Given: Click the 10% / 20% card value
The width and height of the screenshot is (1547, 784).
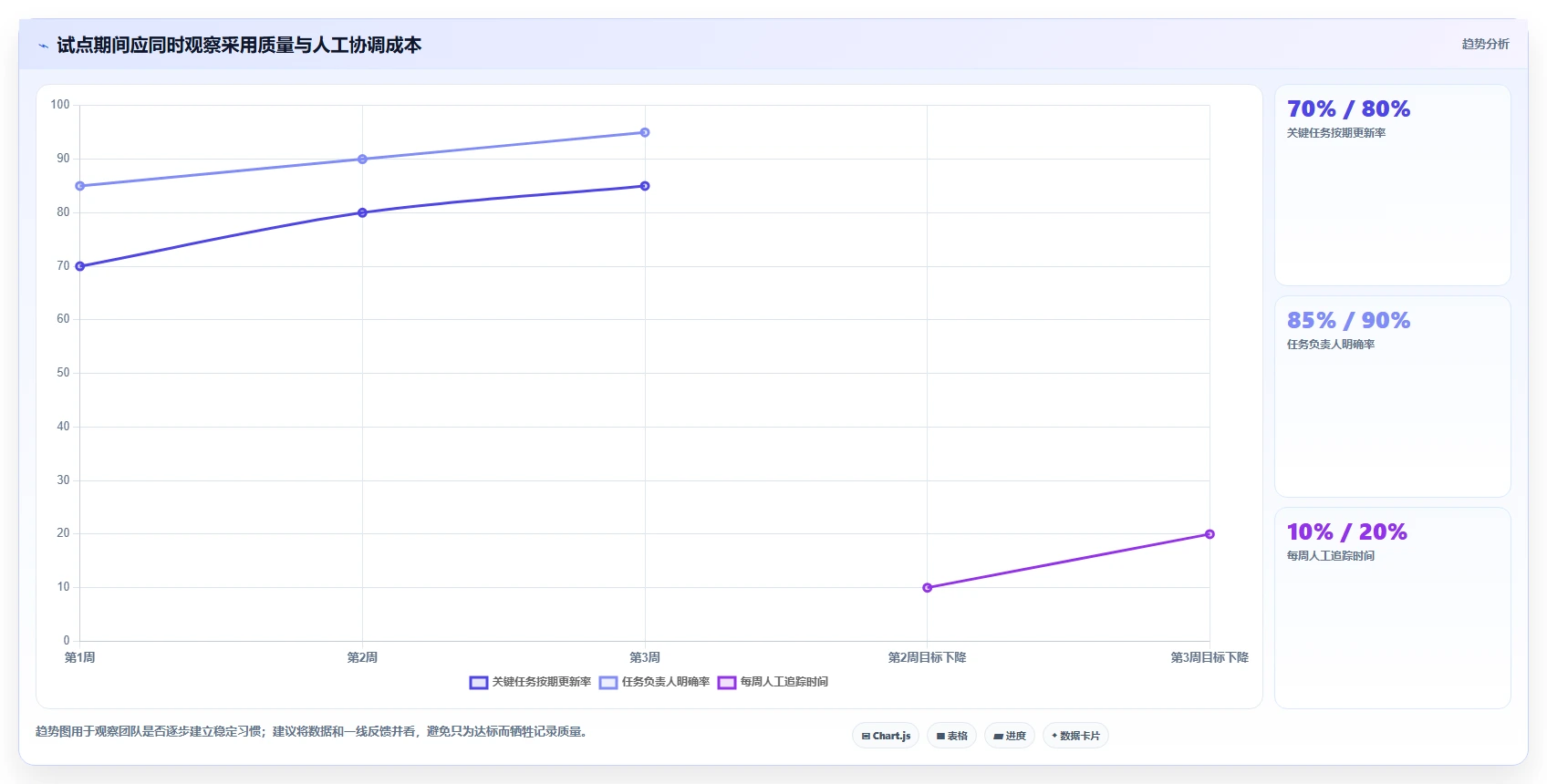Looking at the screenshot, I should [x=1346, y=532].
